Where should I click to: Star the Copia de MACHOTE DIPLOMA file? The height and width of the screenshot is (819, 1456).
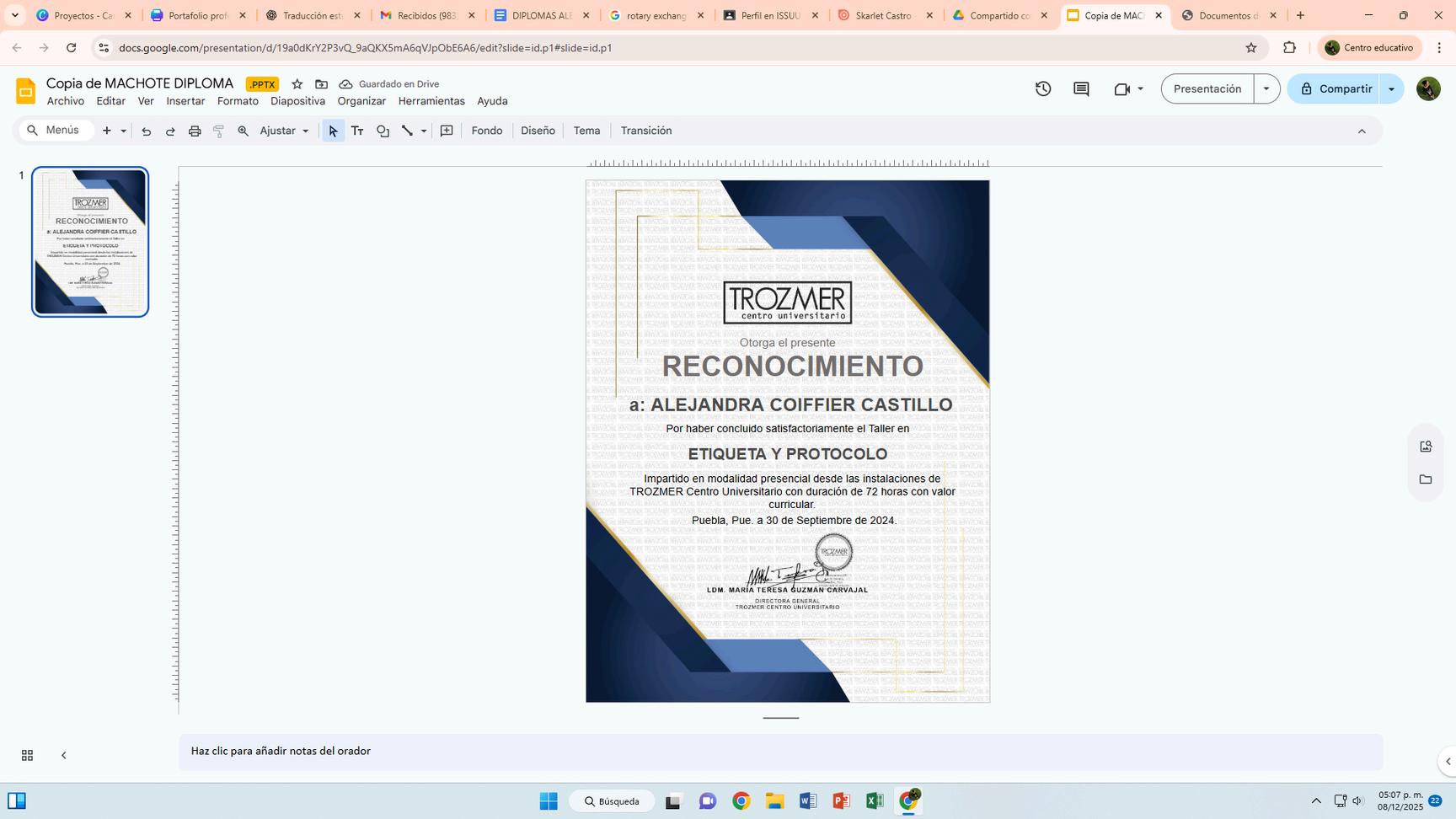point(297,84)
